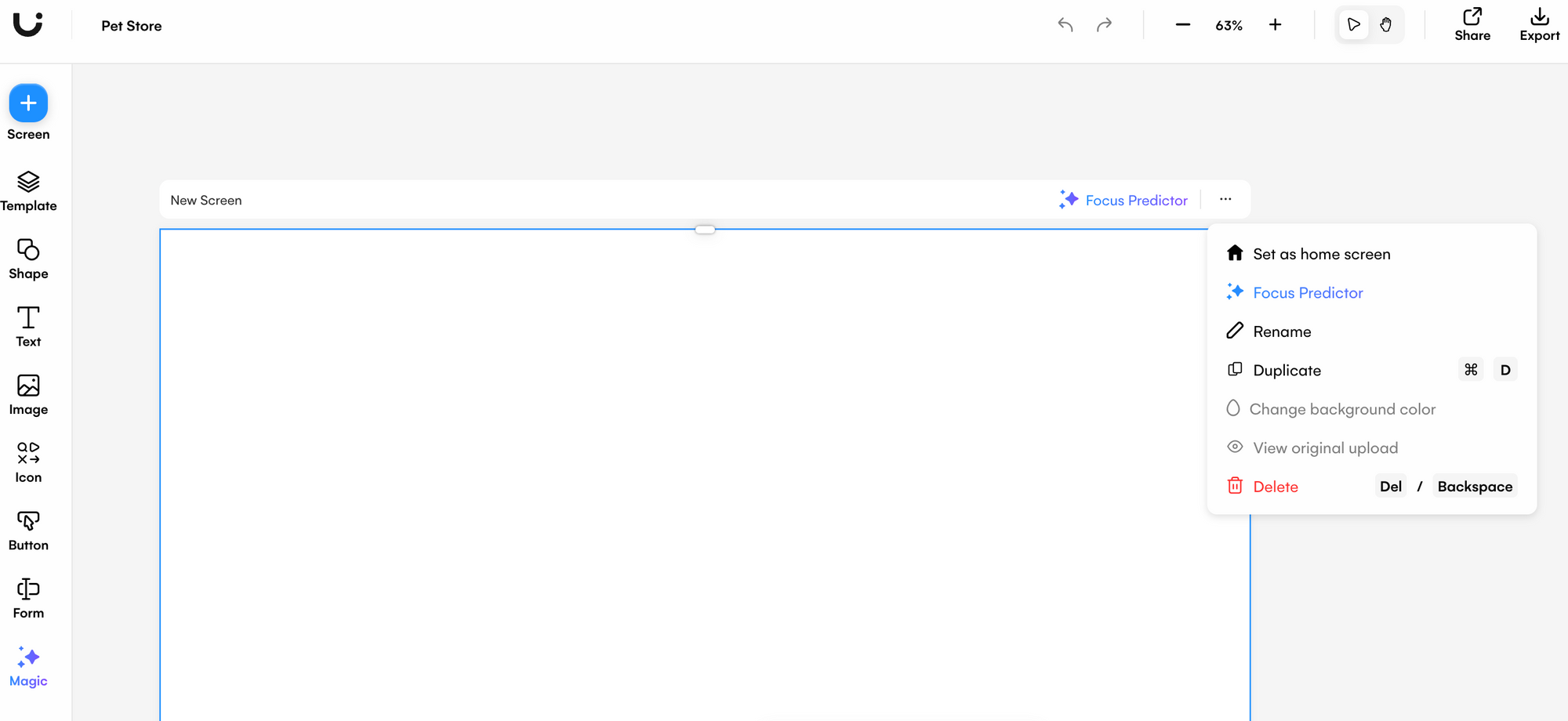
Task: Increase zoom with the plus button
Action: coord(1276,25)
